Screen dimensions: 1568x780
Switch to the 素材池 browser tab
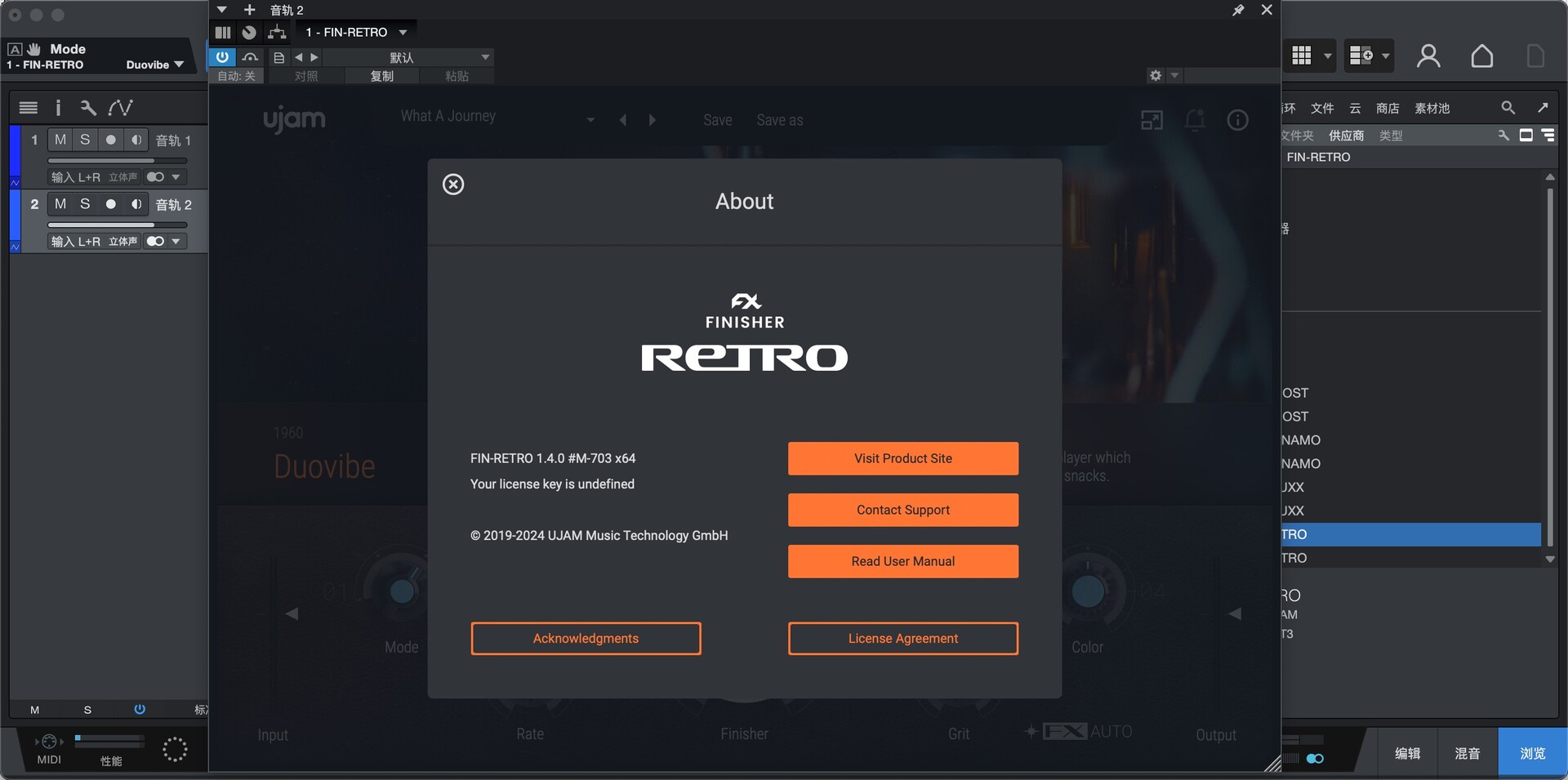click(1432, 108)
